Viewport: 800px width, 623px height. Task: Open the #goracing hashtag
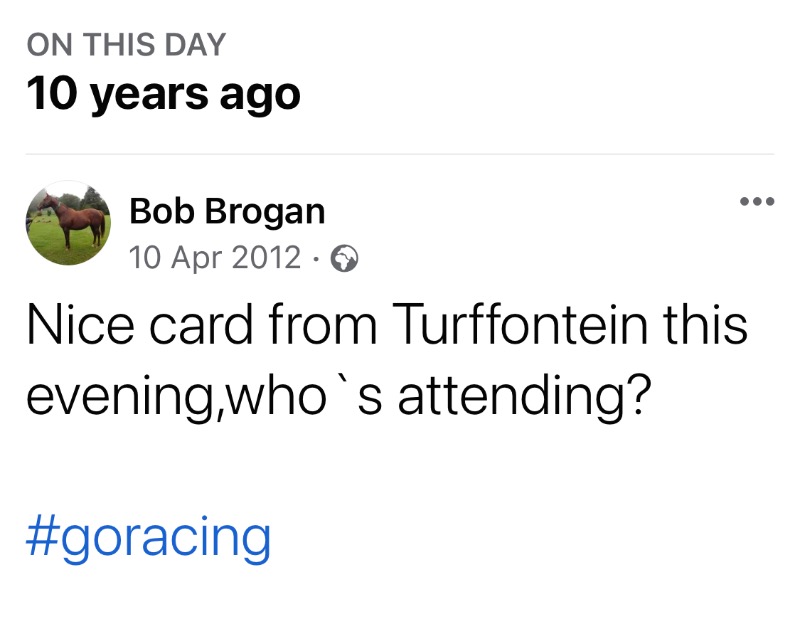point(148,539)
